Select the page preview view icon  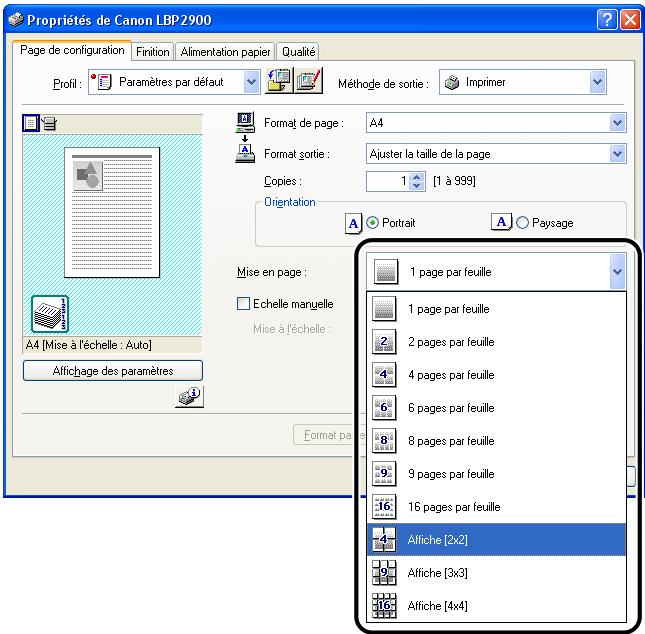(31, 123)
